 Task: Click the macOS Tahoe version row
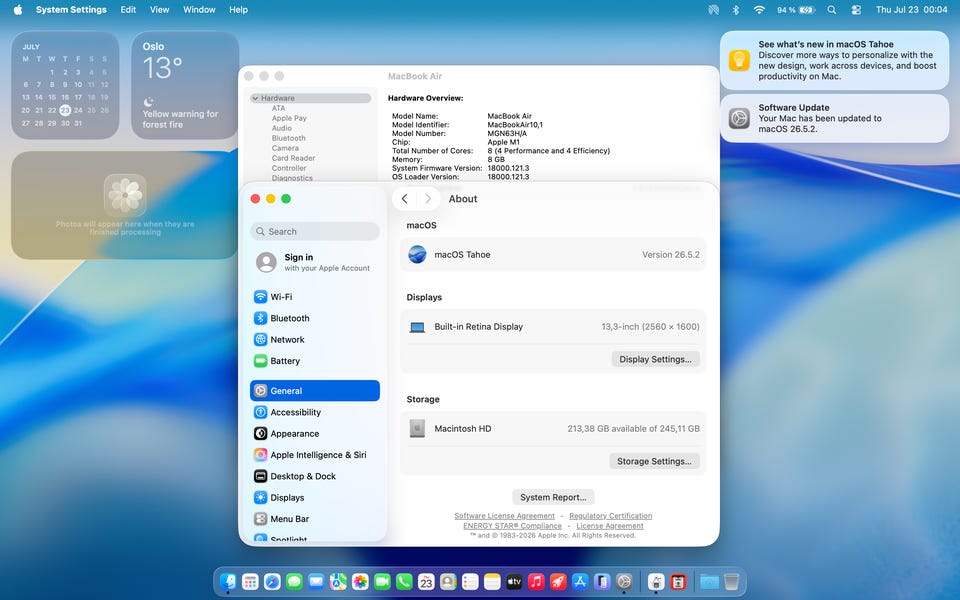coord(553,255)
